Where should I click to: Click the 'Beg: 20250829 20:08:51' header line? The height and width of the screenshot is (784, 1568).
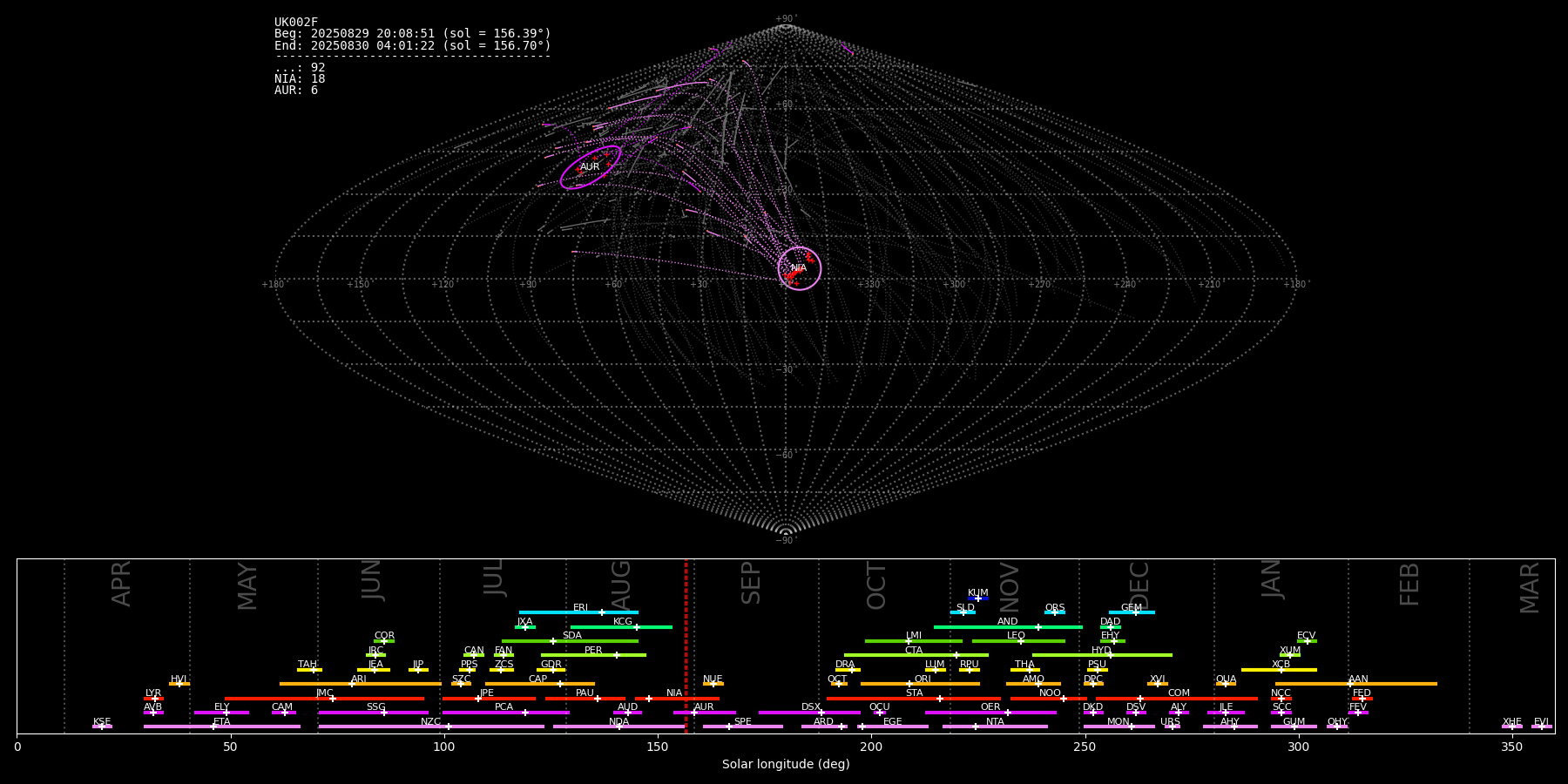413,34
